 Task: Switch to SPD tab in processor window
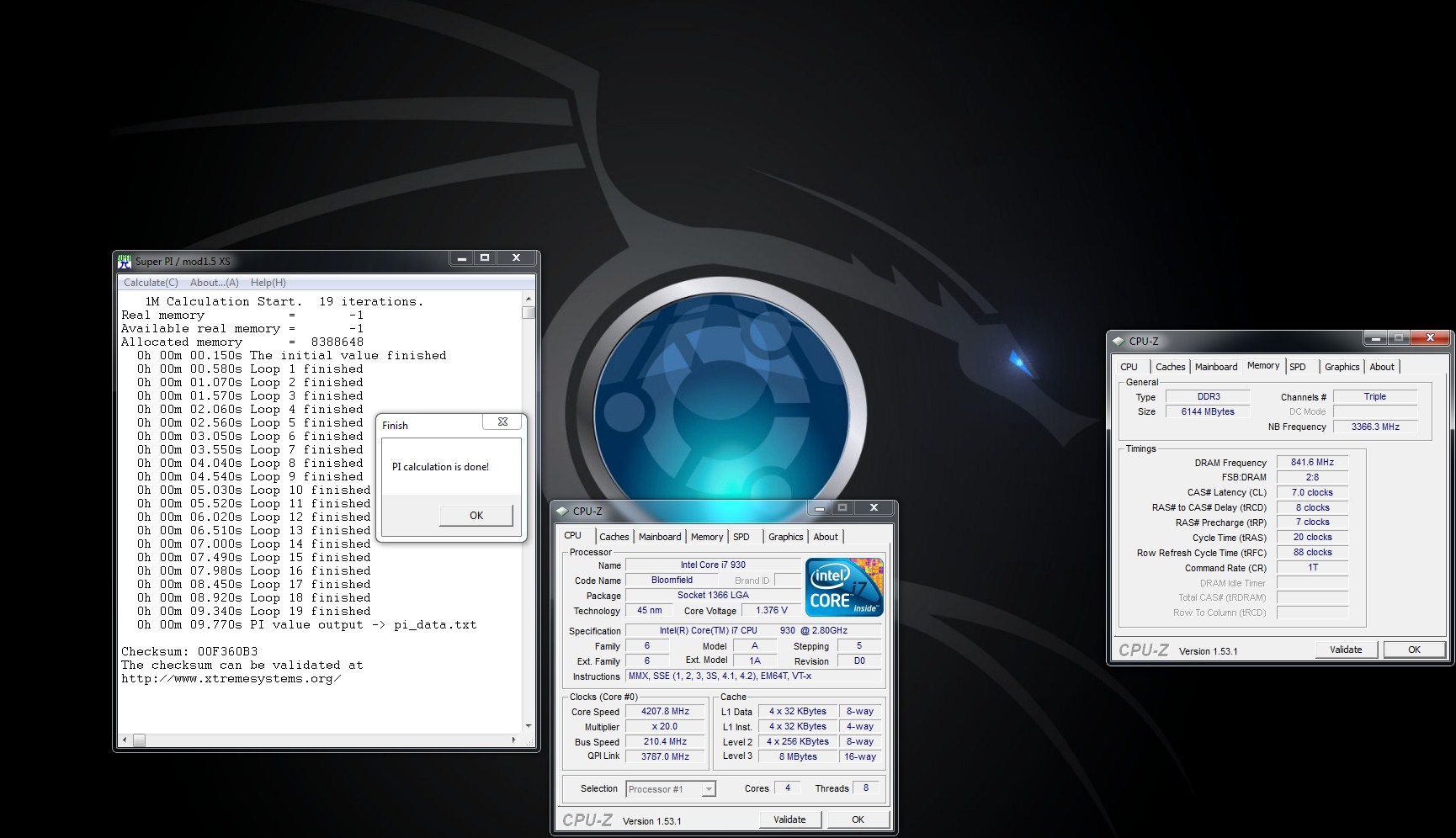(741, 537)
